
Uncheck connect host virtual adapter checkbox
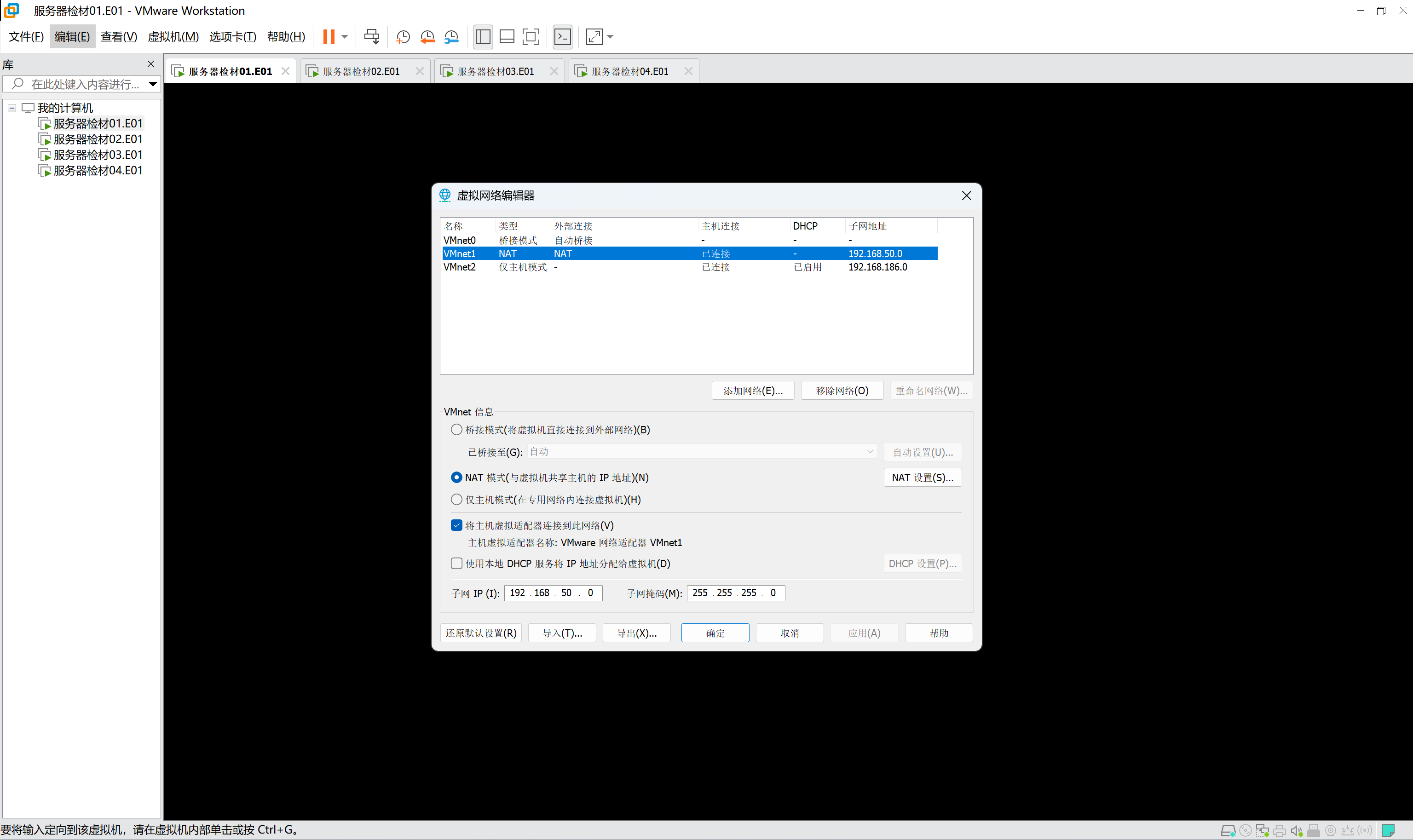point(456,525)
